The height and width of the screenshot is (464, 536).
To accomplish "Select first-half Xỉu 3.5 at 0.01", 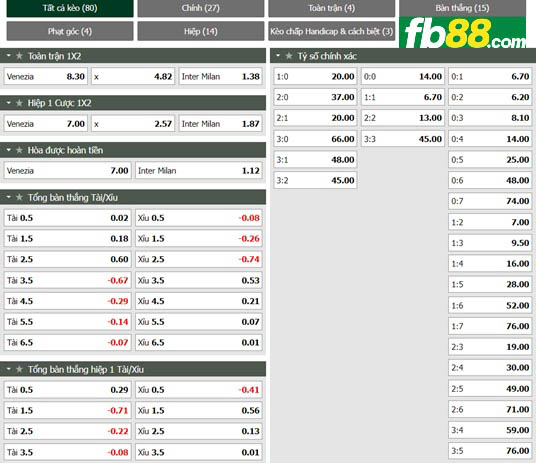I will [199, 452].
